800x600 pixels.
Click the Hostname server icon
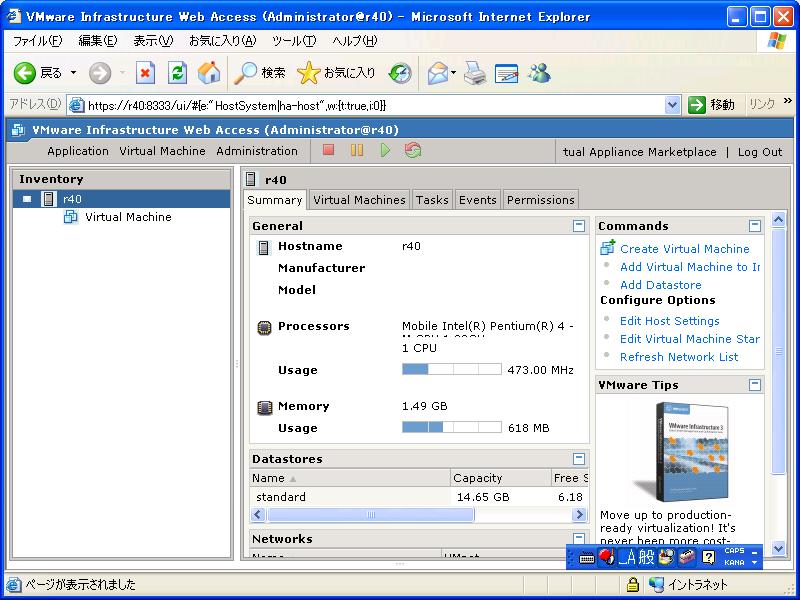(x=263, y=248)
